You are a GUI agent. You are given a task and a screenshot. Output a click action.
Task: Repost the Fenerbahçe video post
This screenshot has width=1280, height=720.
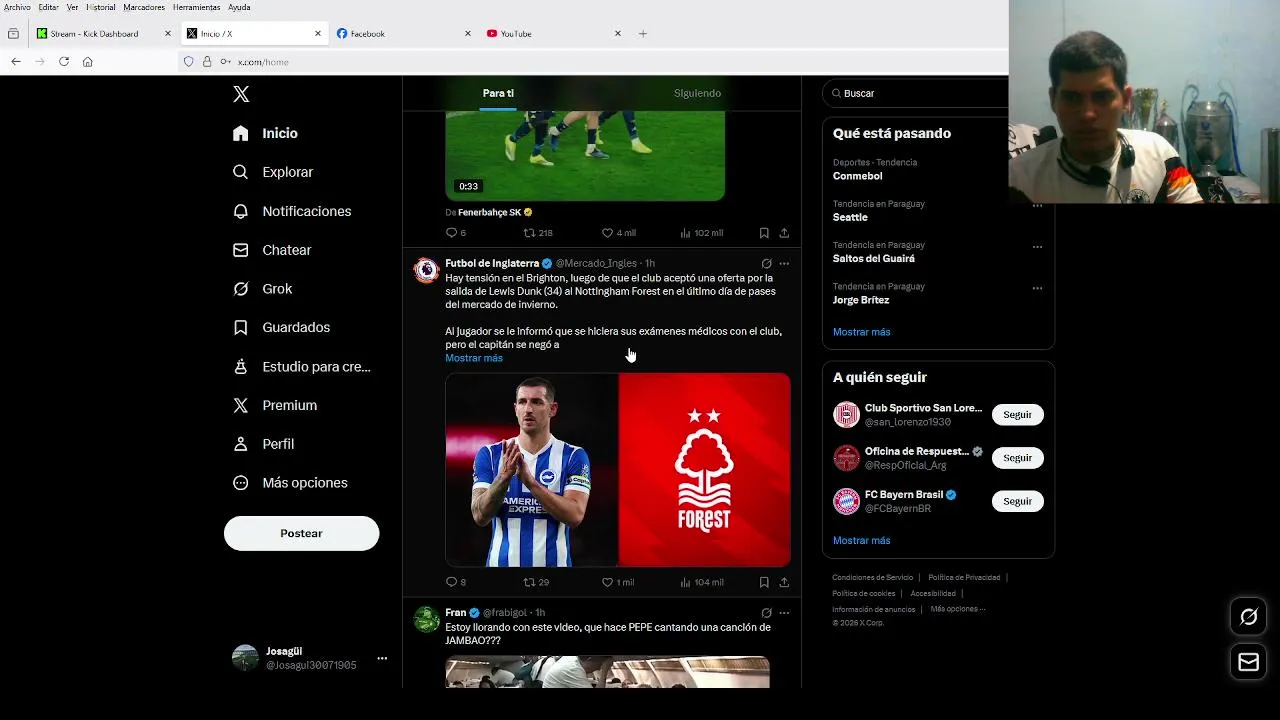tap(538, 233)
